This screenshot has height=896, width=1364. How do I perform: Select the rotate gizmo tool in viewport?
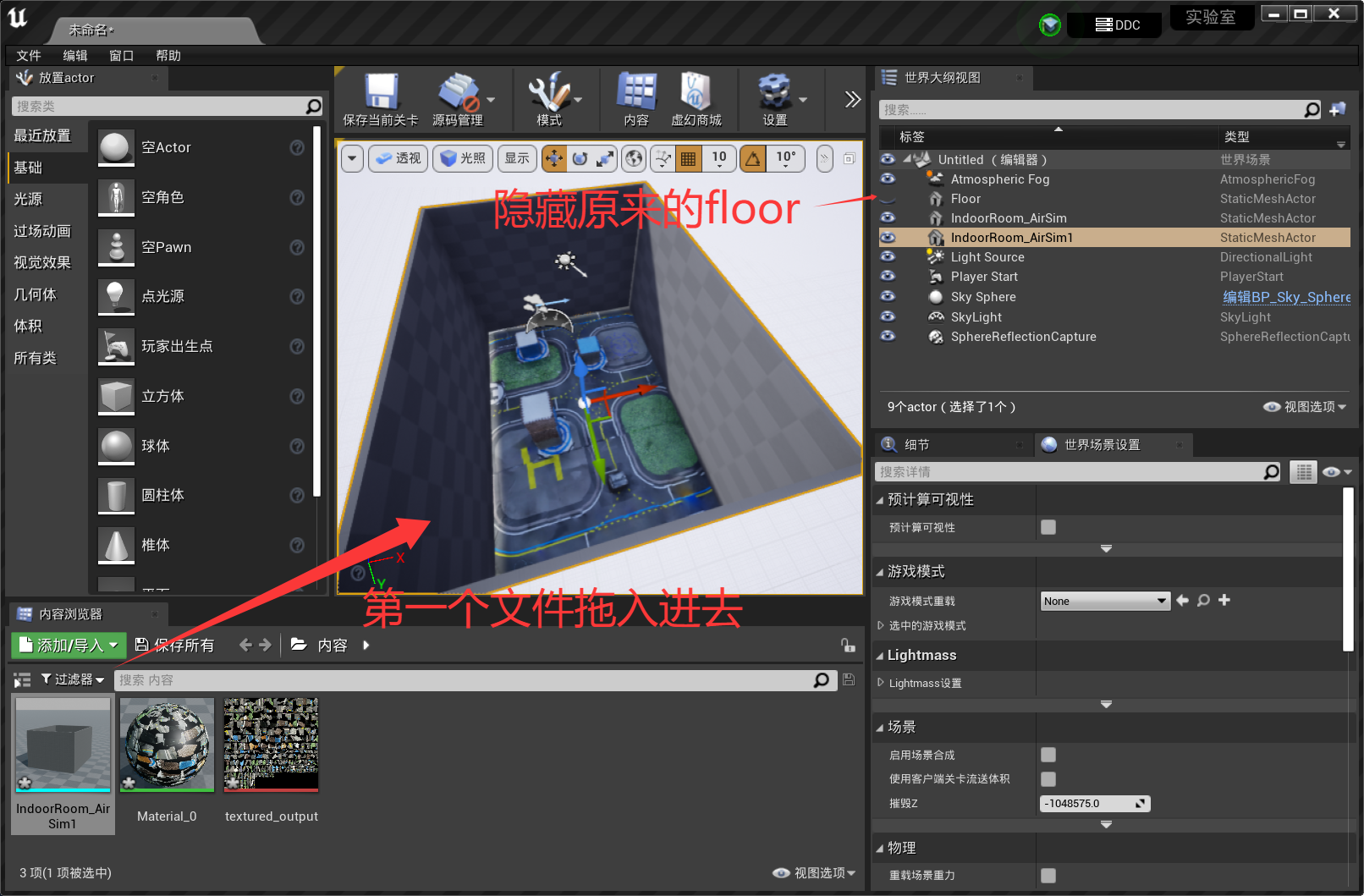point(580,158)
